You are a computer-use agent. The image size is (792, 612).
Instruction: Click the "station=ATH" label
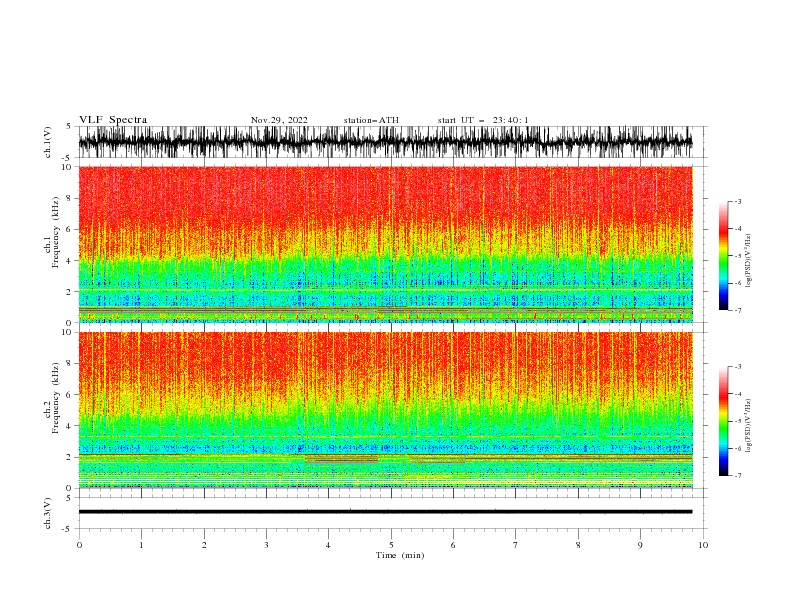click(371, 120)
